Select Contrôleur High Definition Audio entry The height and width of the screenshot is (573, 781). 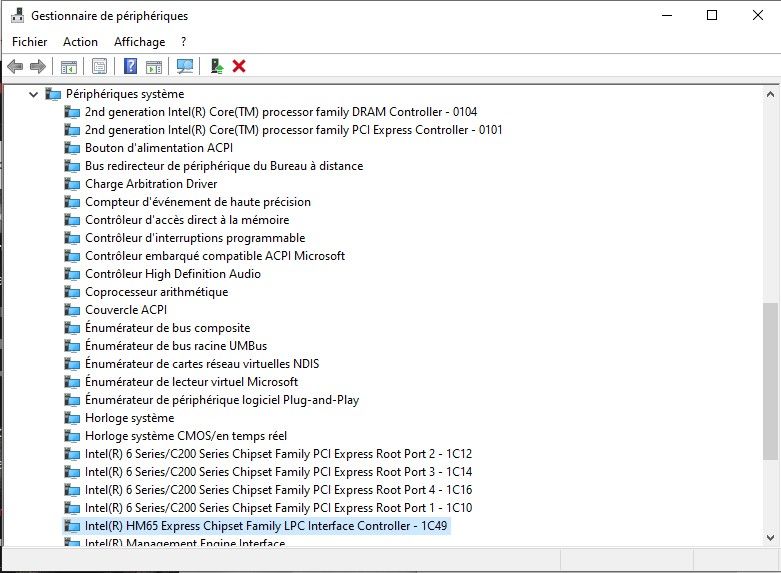pos(172,274)
